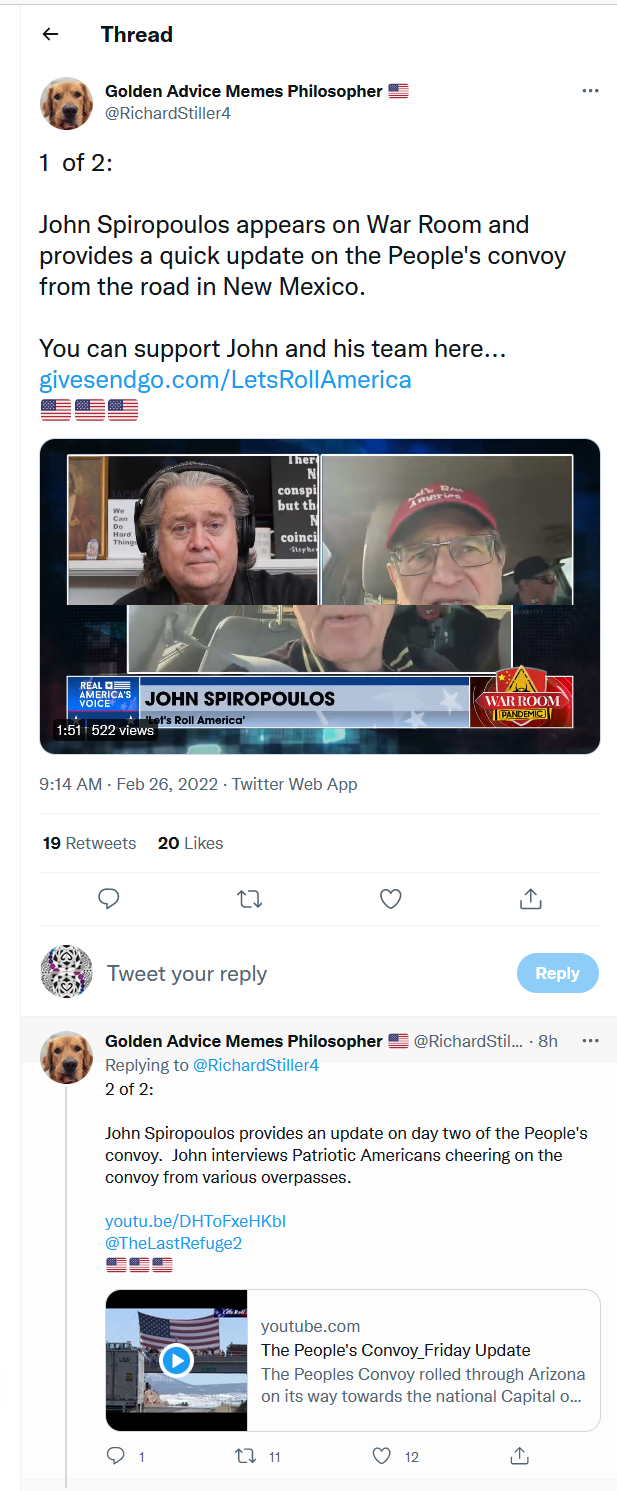This screenshot has height=1491, width=617.
Task: Go back using the Thread arrow
Action: click(x=50, y=34)
